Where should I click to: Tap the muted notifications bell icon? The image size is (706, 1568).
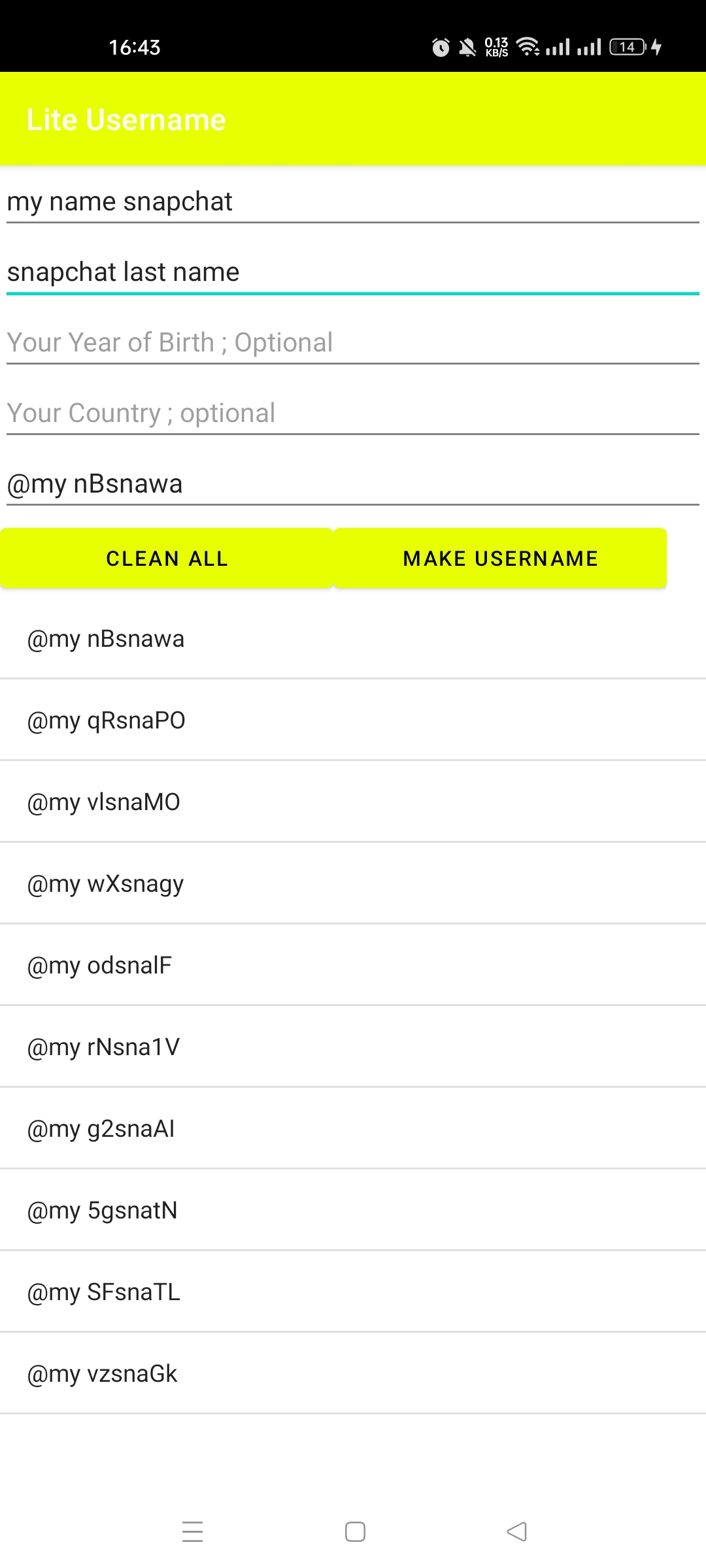(x=467, y=47)
